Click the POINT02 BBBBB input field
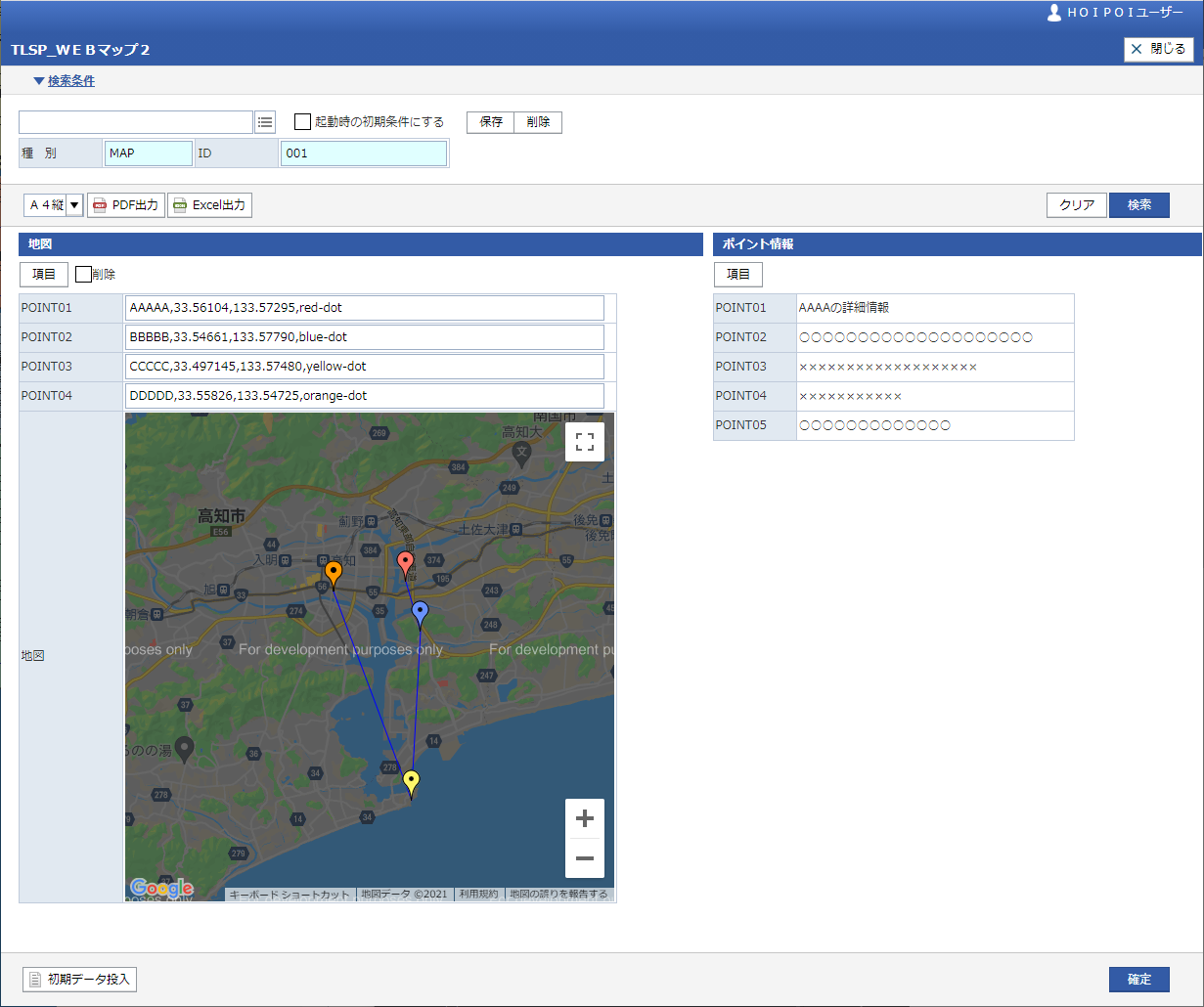This screenshot has width=1204, height=1007. [365, 337]
